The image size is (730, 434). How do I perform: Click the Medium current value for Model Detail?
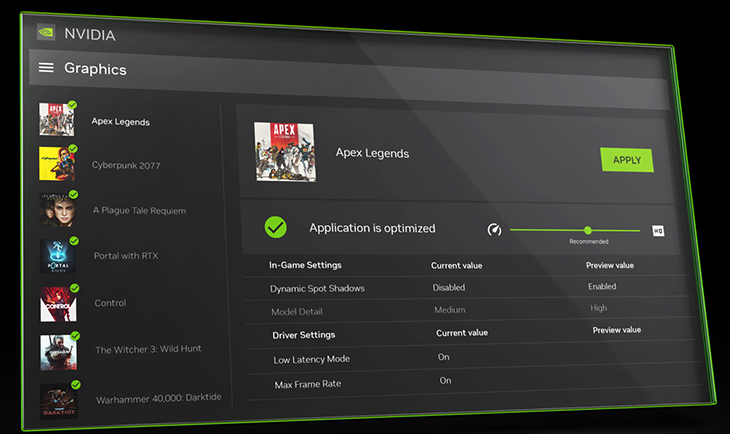click(x=450, y=310)
